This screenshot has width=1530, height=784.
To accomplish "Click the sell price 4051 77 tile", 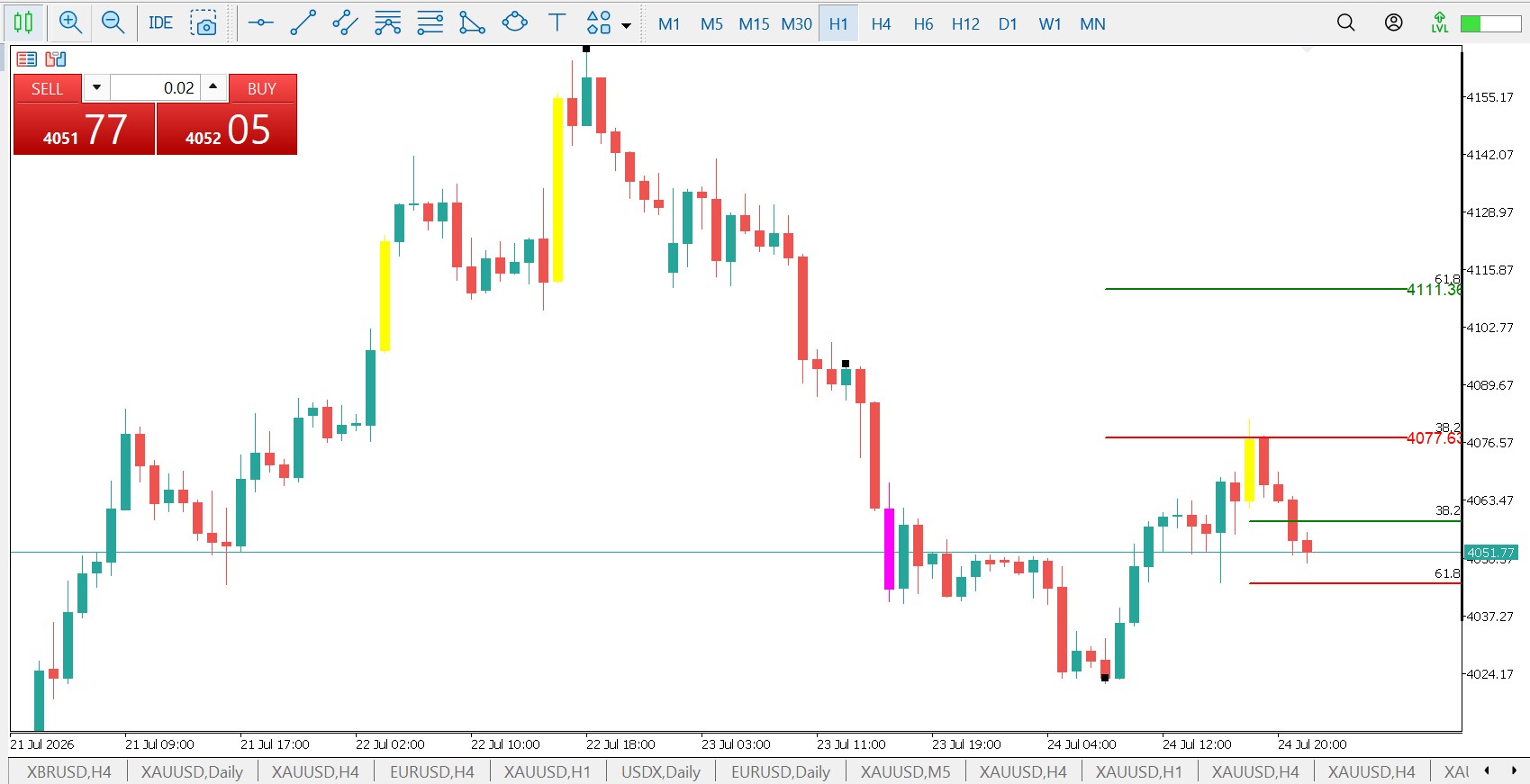I will [x=84, y=129].
